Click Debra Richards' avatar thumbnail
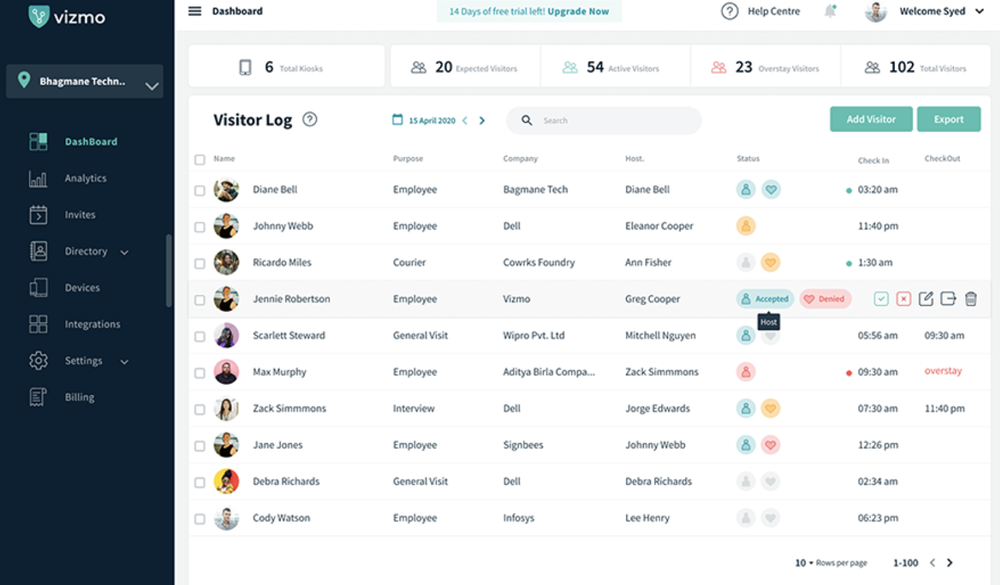The height and width of the screenshot is (585, 1000). point(226,481)
